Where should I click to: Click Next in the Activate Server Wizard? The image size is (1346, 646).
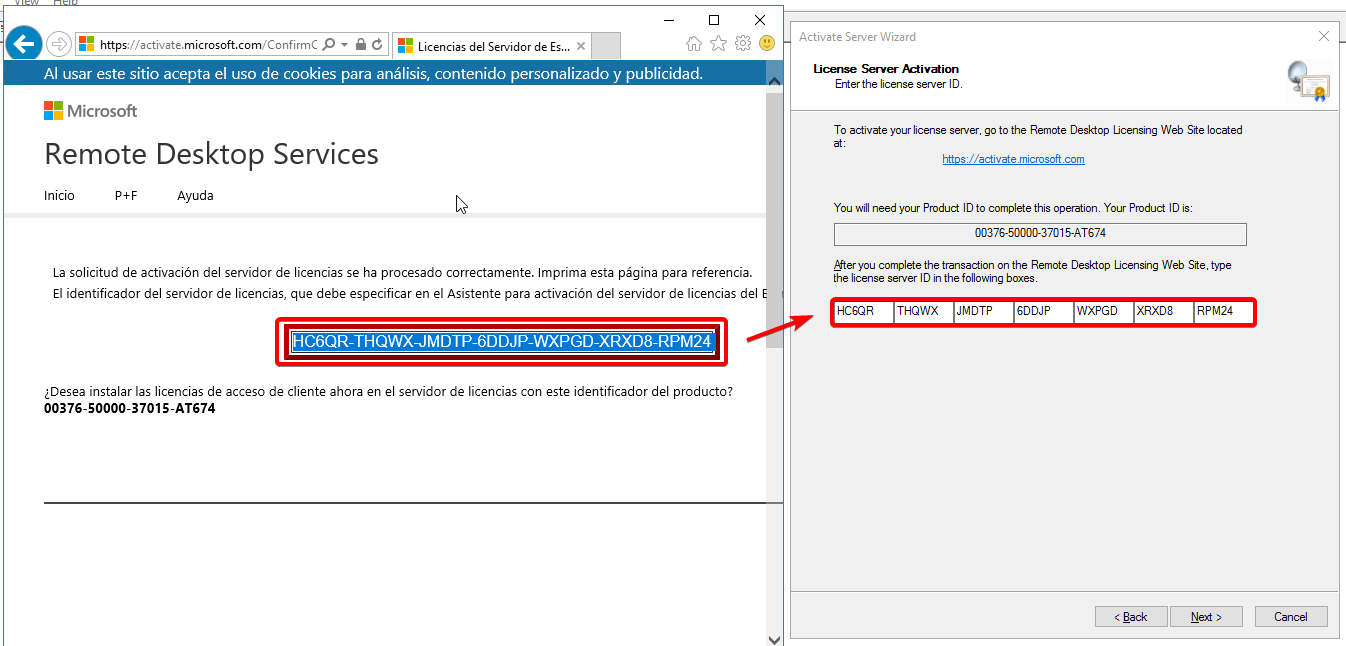(1206, 616)
